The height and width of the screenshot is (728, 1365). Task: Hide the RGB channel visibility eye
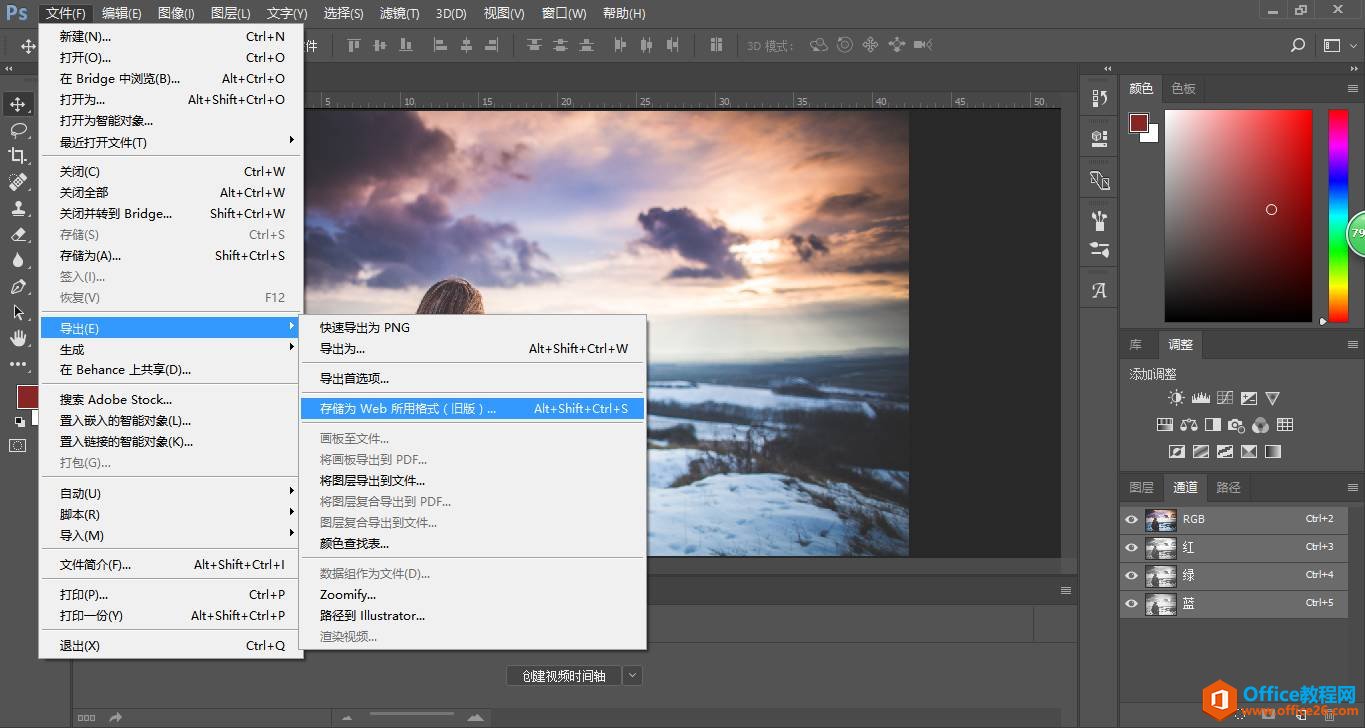tap(1131, 520)
